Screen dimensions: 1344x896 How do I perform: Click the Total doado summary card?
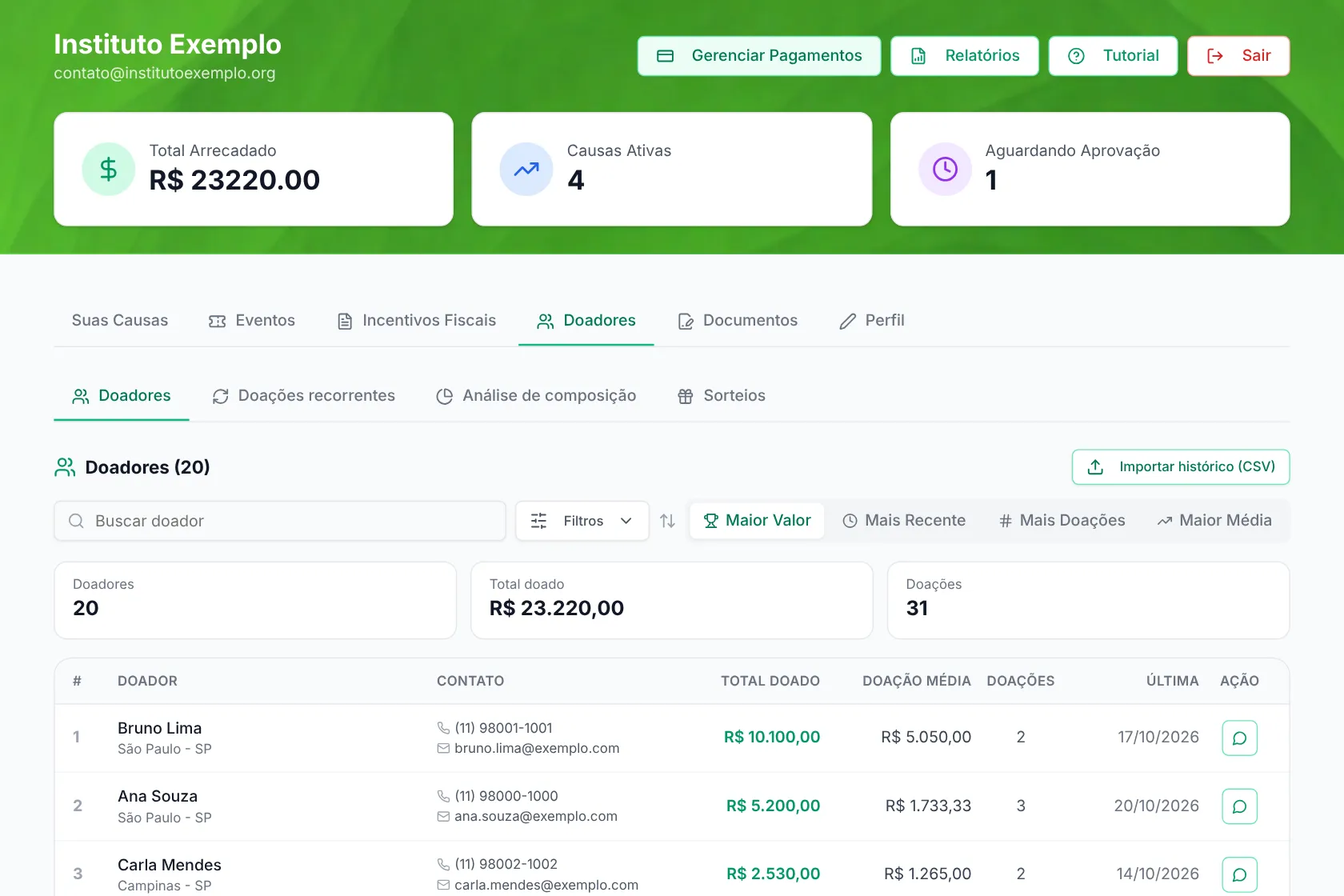672,600
